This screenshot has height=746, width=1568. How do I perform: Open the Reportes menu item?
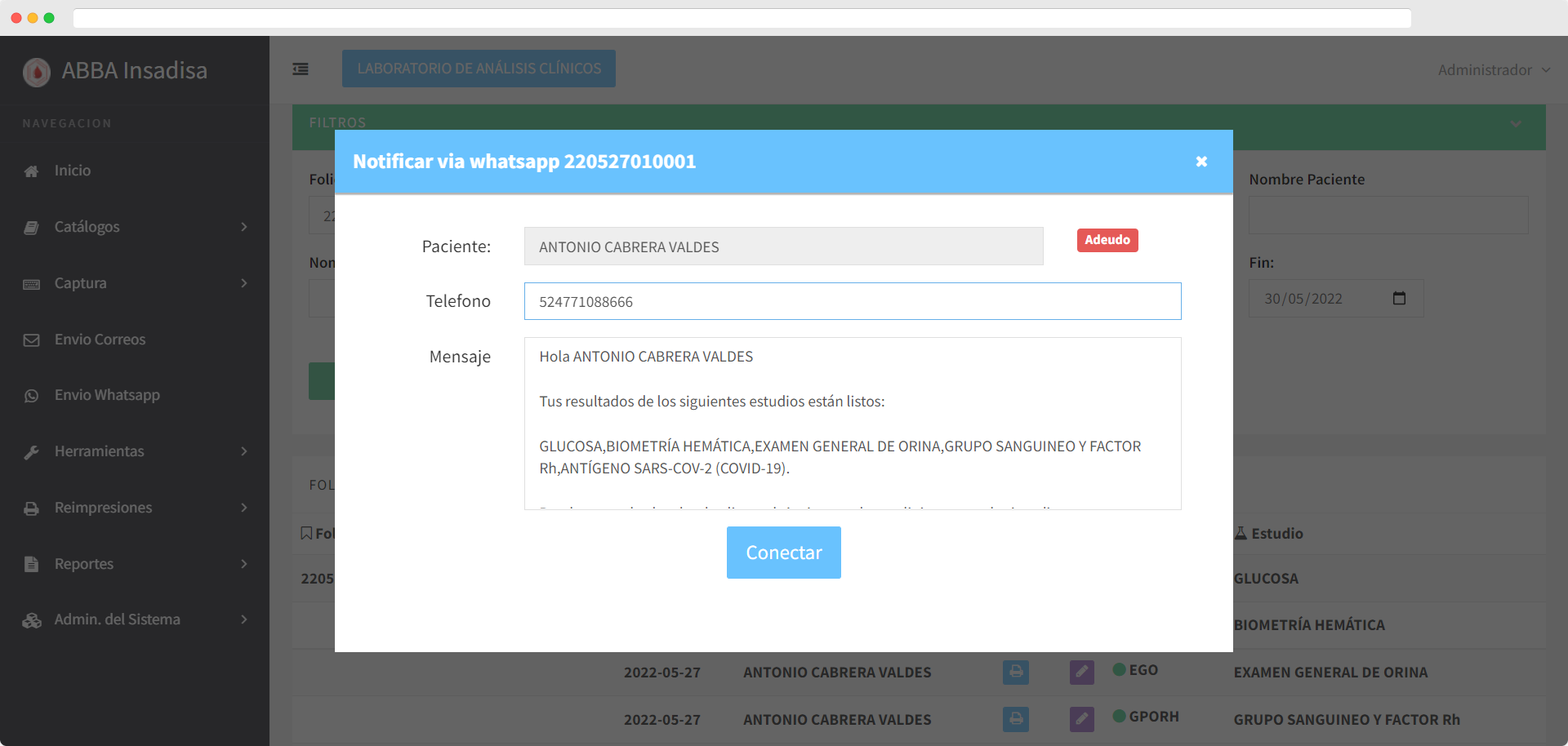click(84, 564)
